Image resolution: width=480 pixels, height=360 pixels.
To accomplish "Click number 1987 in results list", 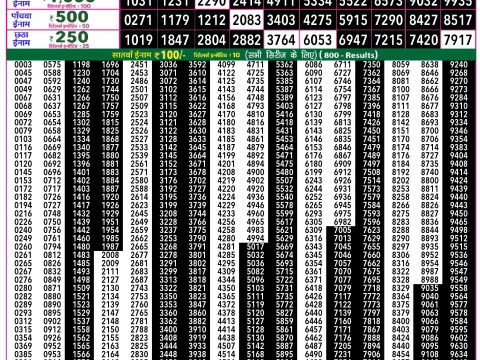I will pyautogui.click(x=110, y=247).
